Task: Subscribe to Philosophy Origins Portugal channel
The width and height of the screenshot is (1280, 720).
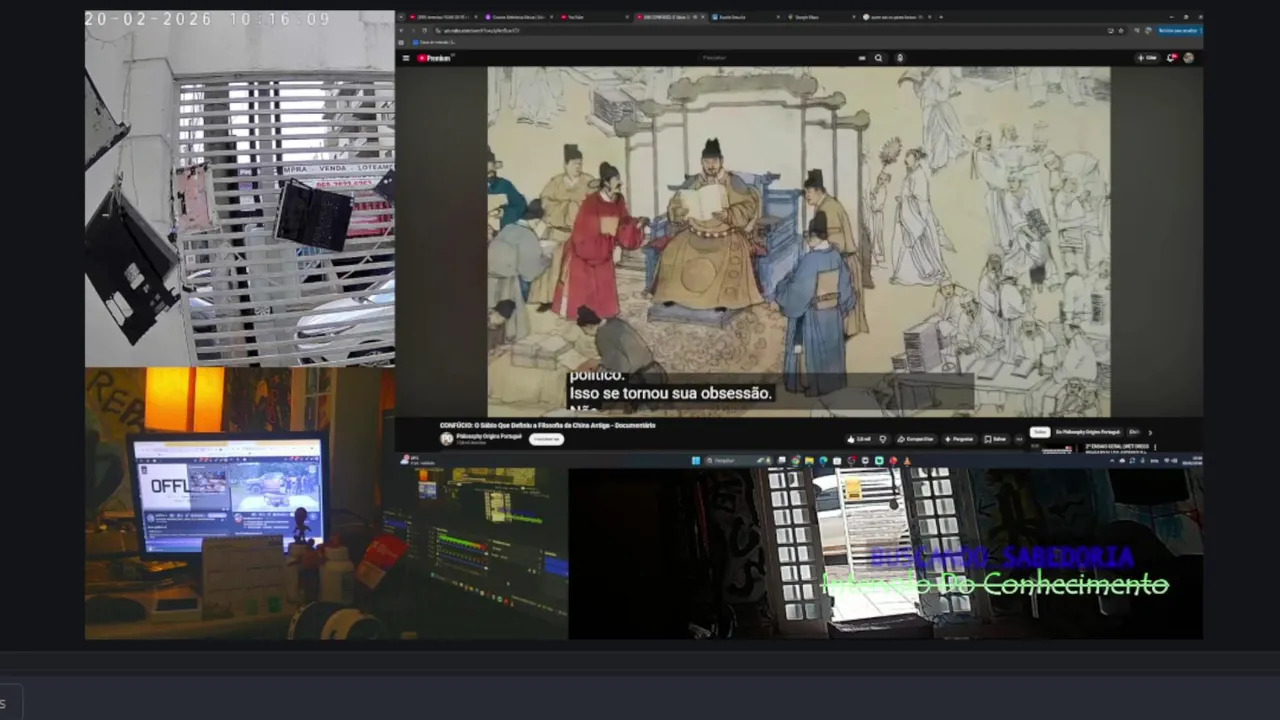Action: (546, 439)
